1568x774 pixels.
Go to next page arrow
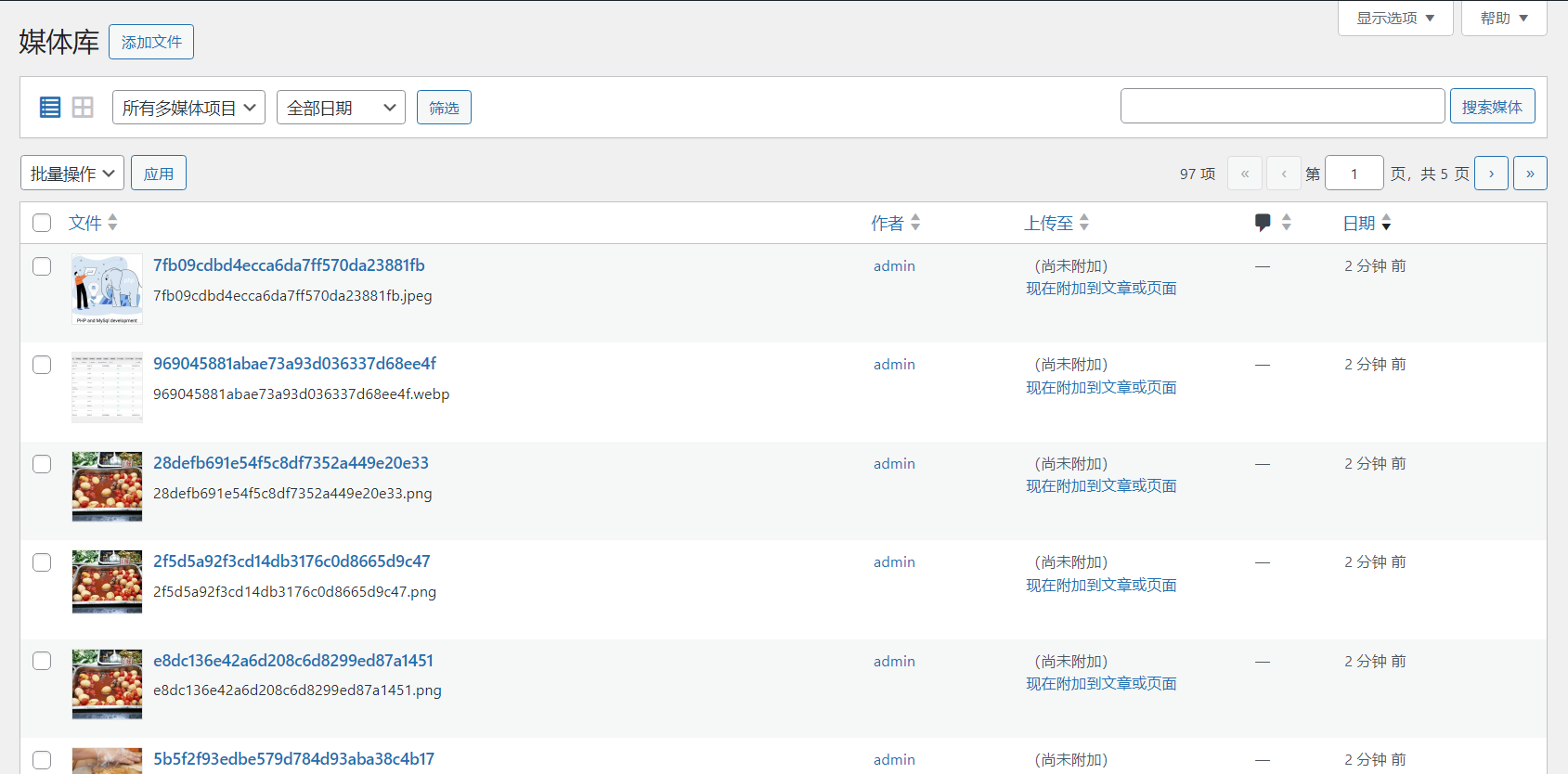coord(1491,174)
